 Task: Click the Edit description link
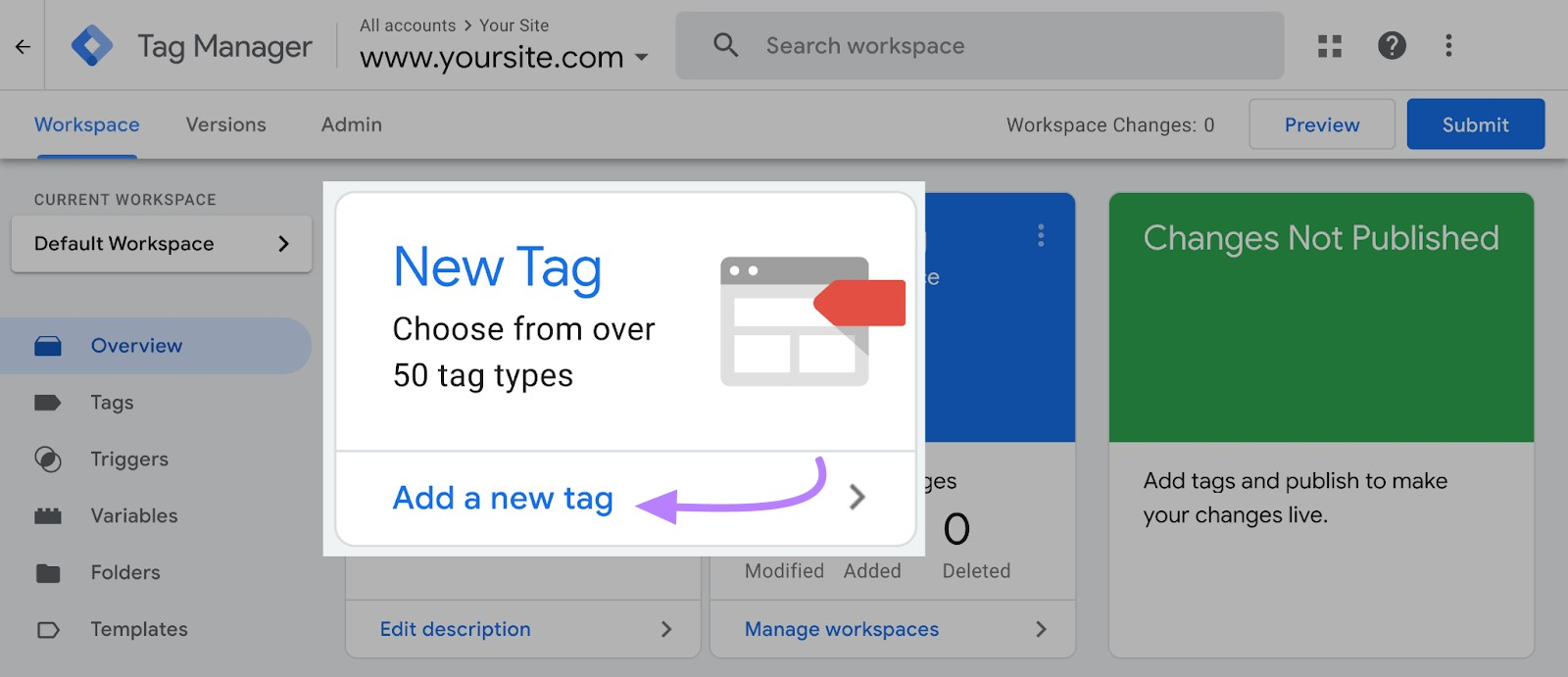click(x=456, y=629)
